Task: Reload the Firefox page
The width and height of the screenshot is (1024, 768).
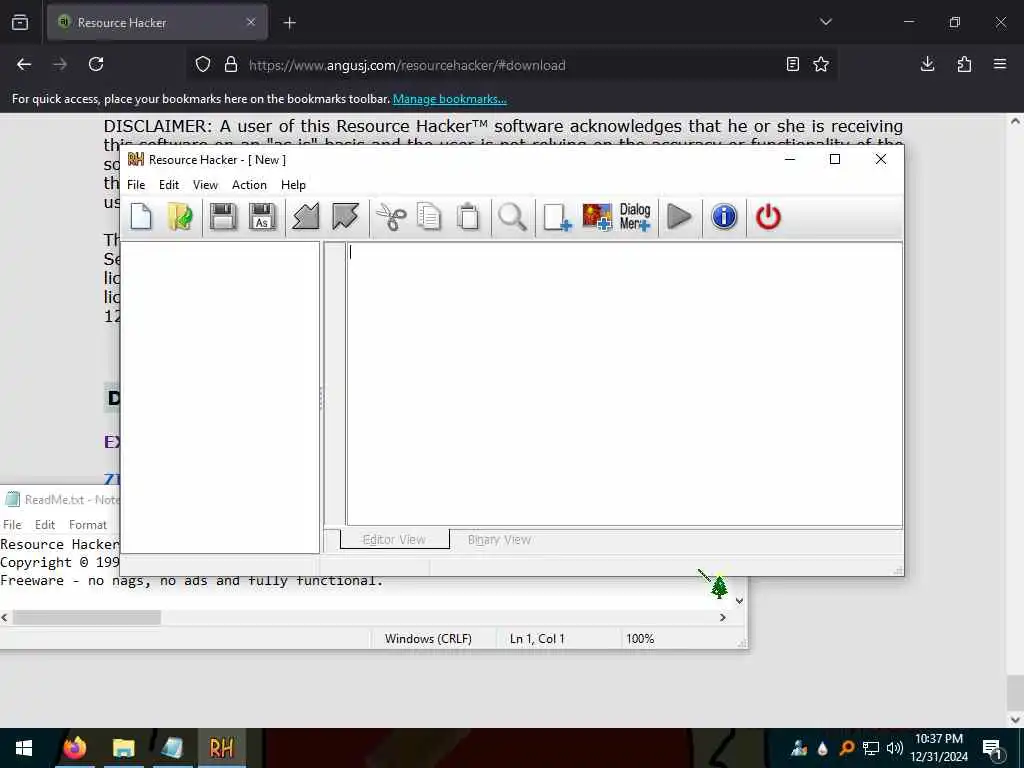Action: pyautogui.click(x=96, y=64)
